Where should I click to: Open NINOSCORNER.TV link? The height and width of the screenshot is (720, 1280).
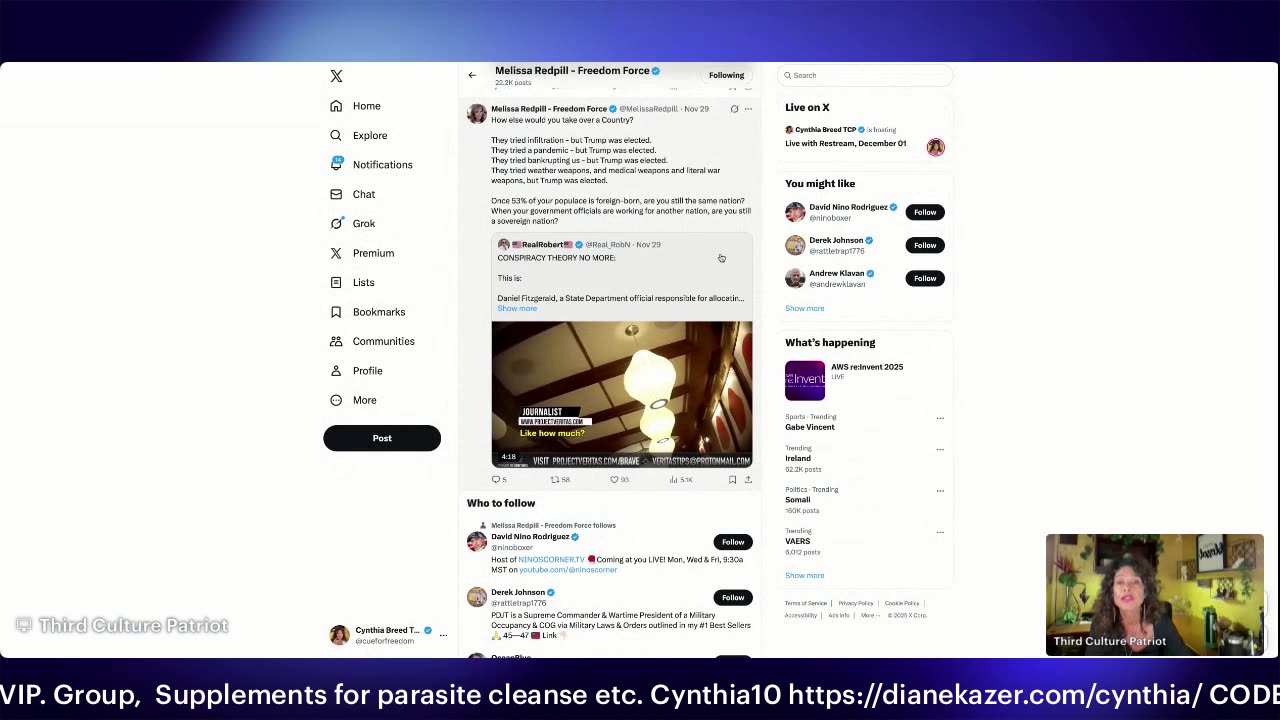(551, 560)
